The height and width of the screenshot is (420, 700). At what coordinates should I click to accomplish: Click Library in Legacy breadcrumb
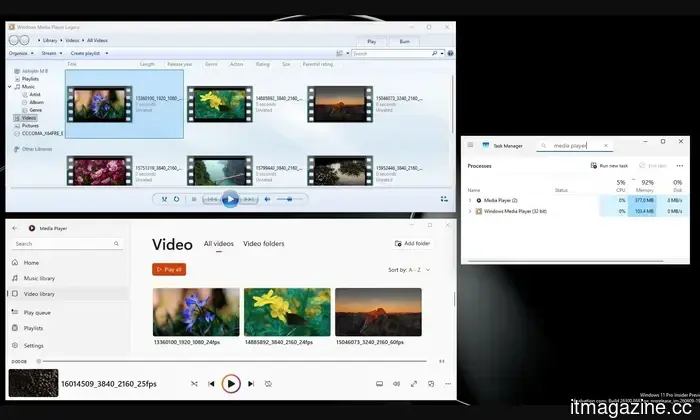point(50,40)
